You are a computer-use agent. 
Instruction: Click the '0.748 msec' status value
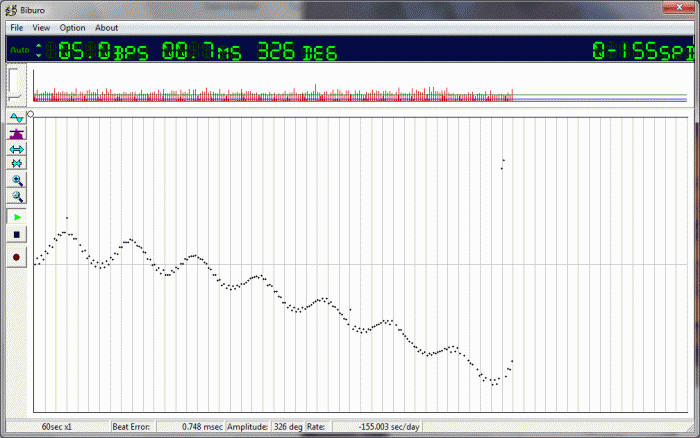click(x=202, y=427)
